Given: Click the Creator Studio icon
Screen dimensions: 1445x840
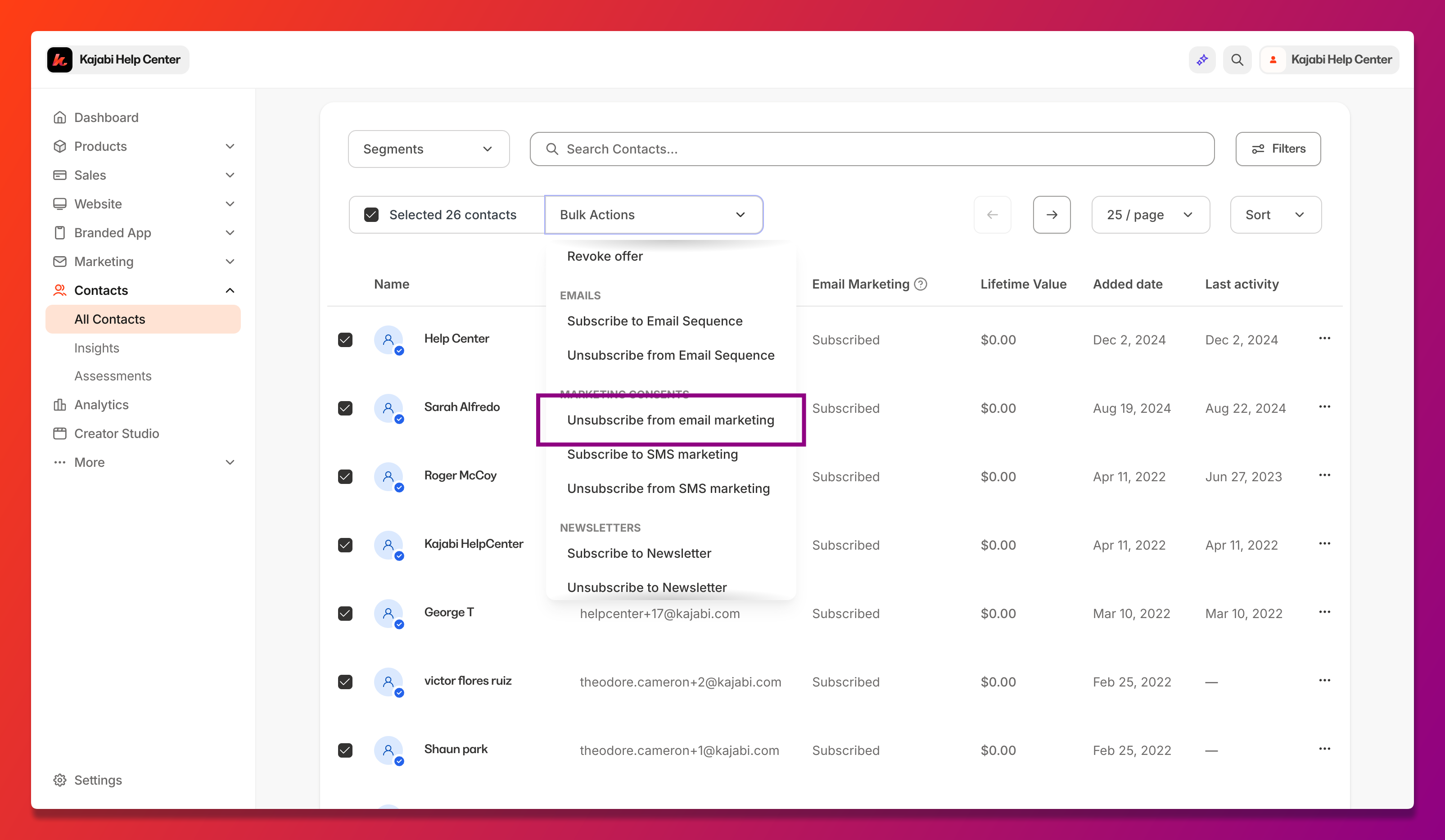Looking at the screenshot, I should click(x=59, y=434).
